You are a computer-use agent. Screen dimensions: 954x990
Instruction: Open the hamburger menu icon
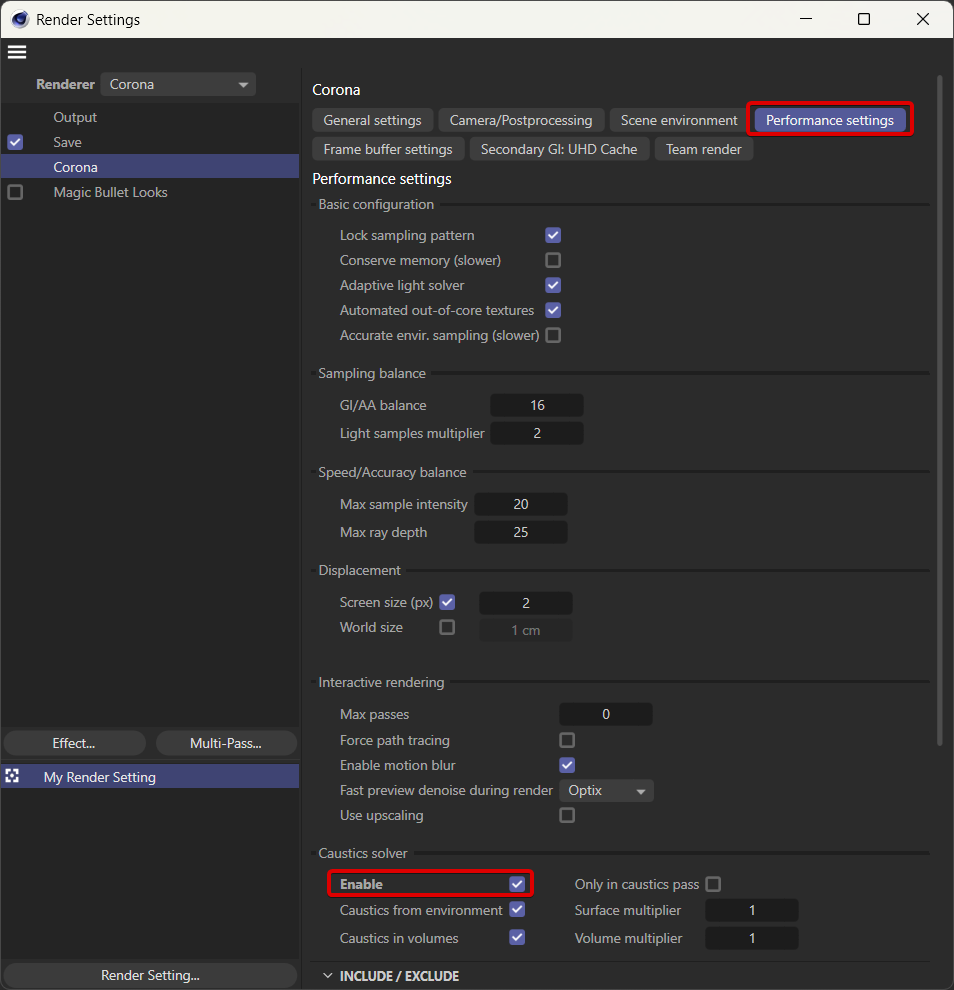tap(17, 52)
